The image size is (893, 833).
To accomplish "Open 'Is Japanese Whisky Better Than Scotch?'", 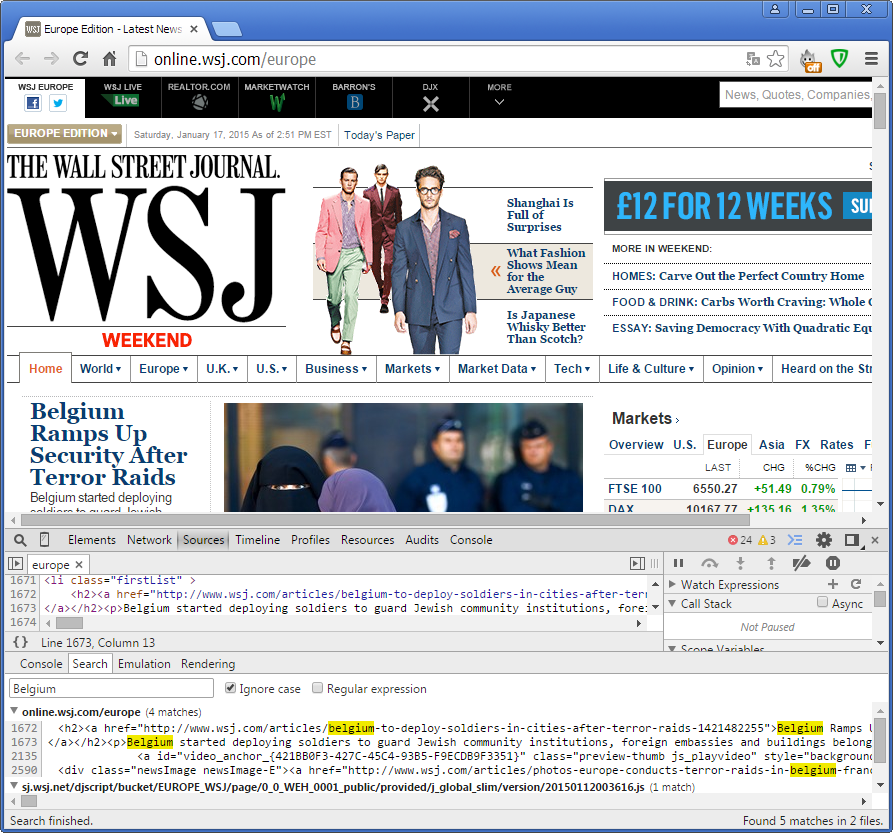I will click(546, 327).
